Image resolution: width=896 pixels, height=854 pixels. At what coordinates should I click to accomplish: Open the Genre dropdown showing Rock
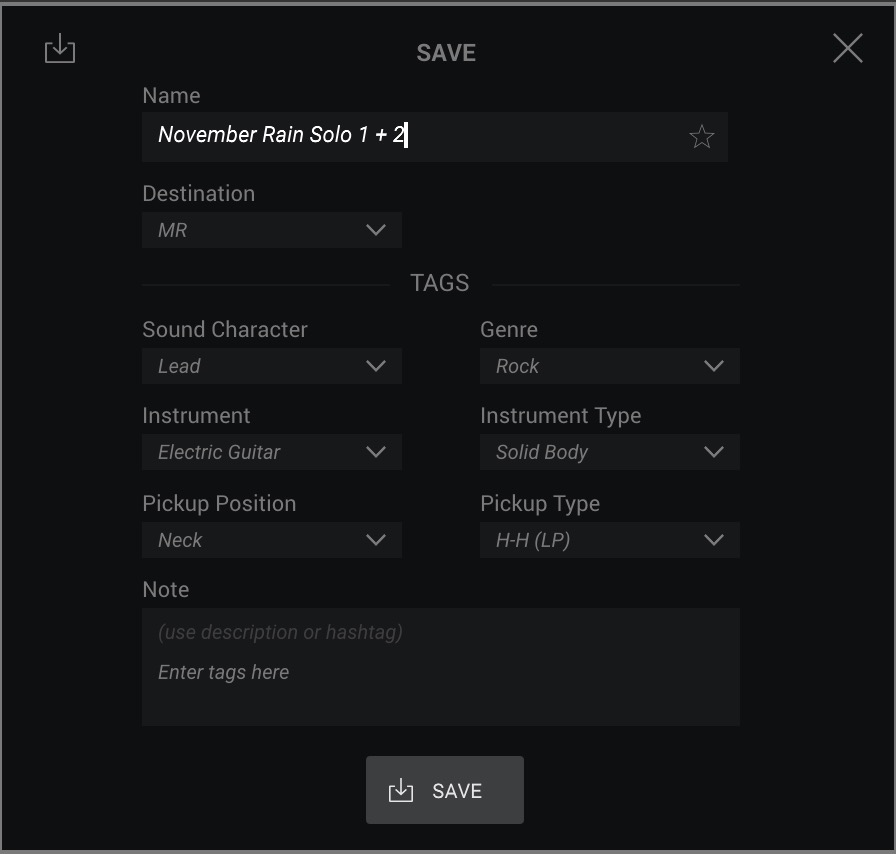point(610,366)
